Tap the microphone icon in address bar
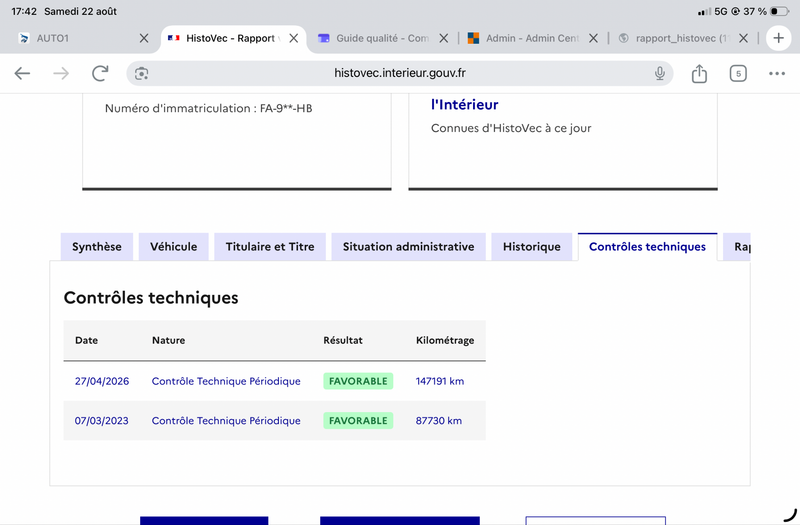The image size is (800, 525). (660, 73)
